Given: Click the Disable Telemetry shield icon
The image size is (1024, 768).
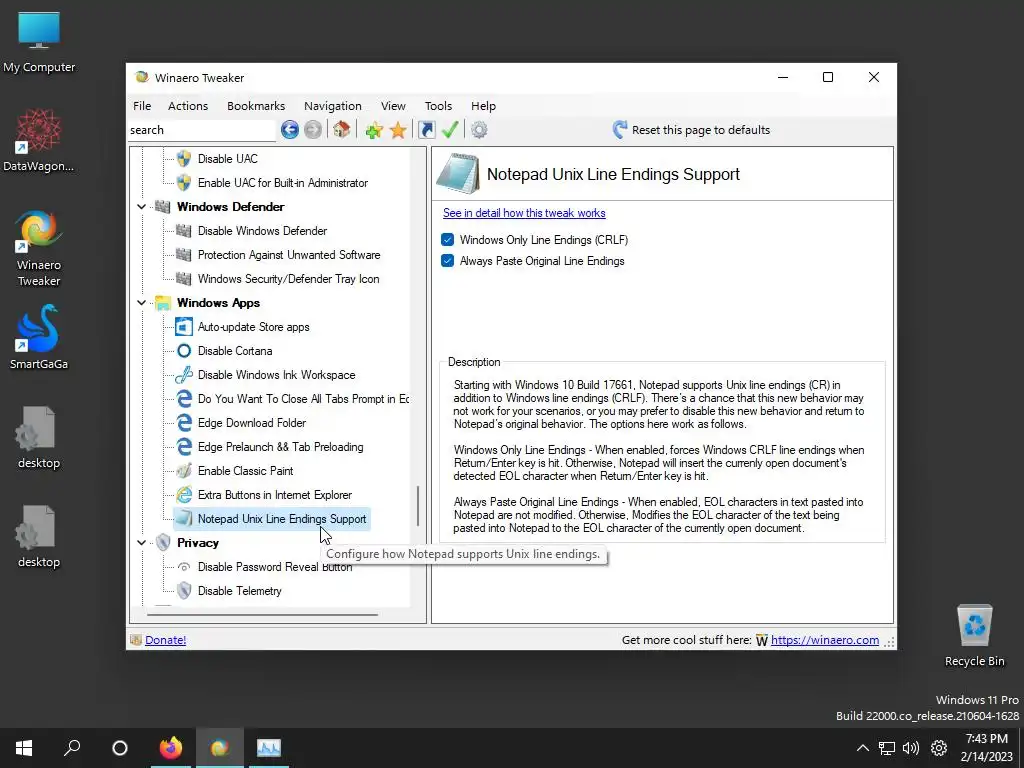Looking at the screenshot, I should pos(184,591).
